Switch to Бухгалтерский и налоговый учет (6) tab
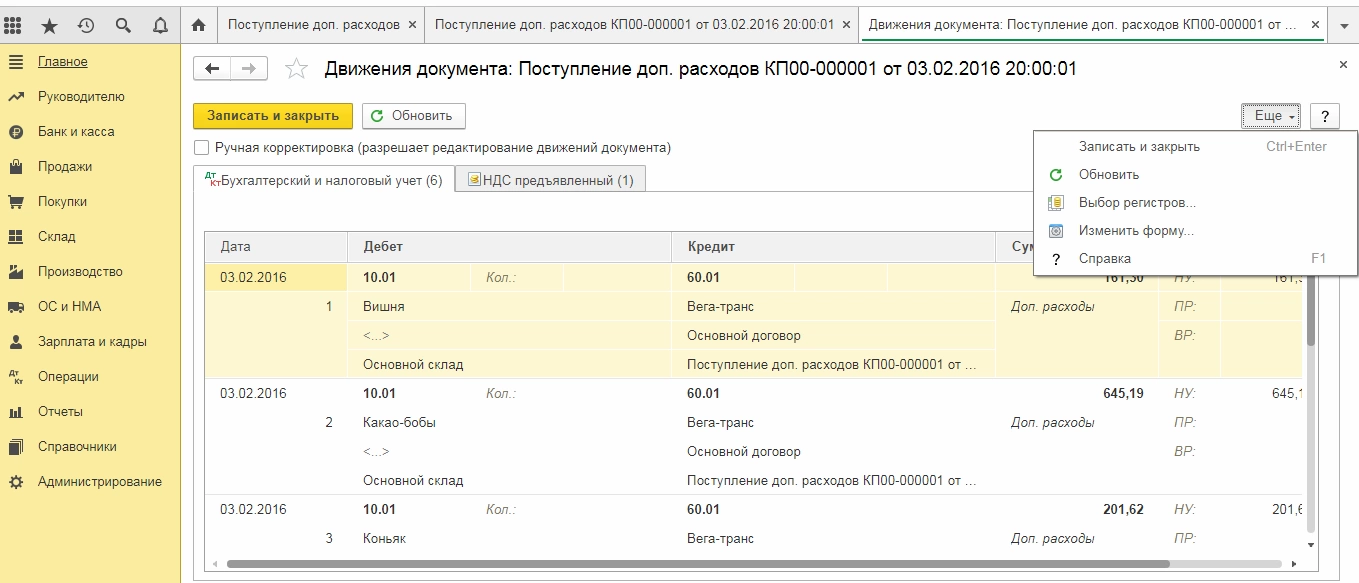 (x=323, y=180)
